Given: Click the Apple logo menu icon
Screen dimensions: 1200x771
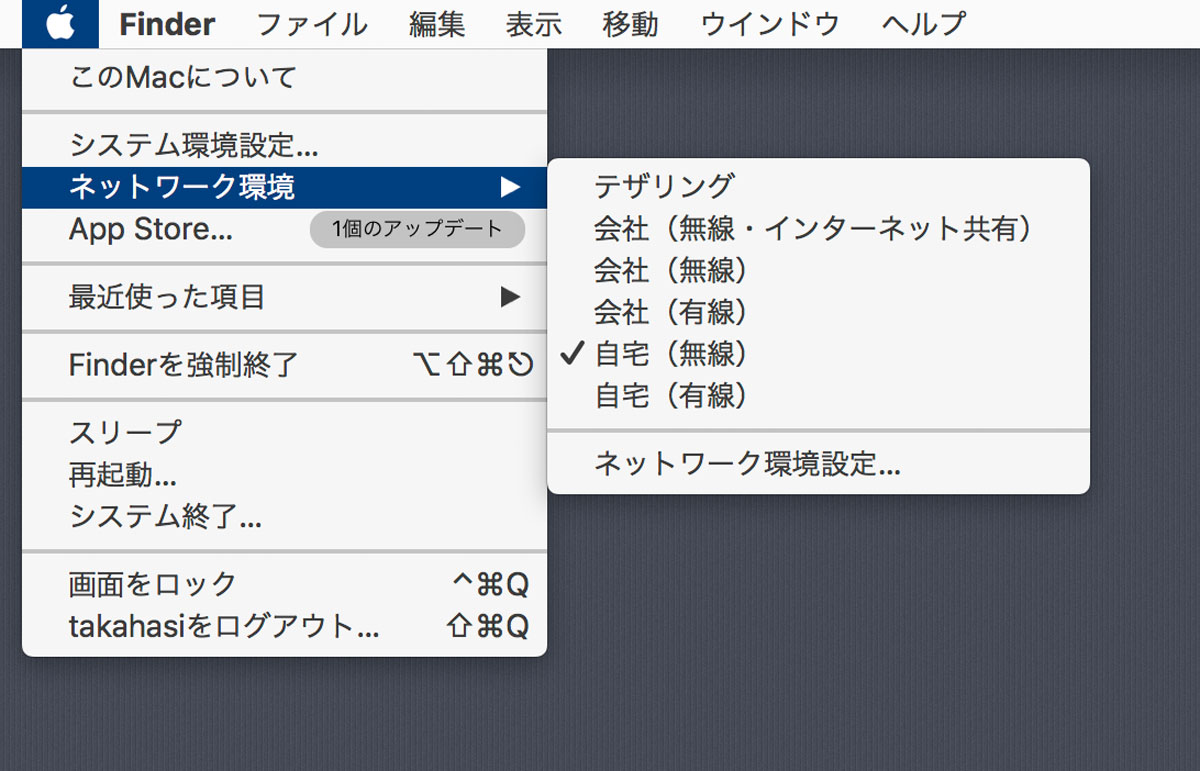Looking at the screenshot, I should (x=60, y=23).
